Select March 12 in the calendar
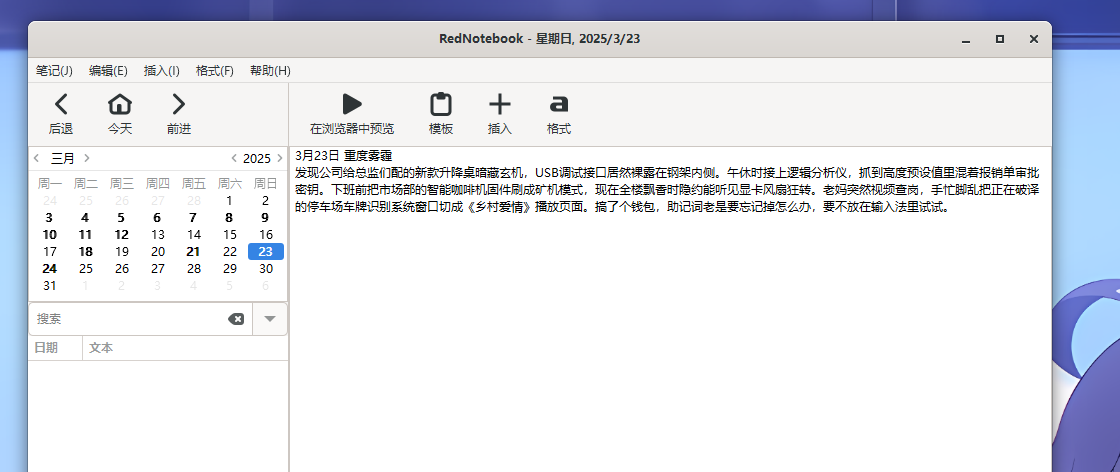 point(121,234)
